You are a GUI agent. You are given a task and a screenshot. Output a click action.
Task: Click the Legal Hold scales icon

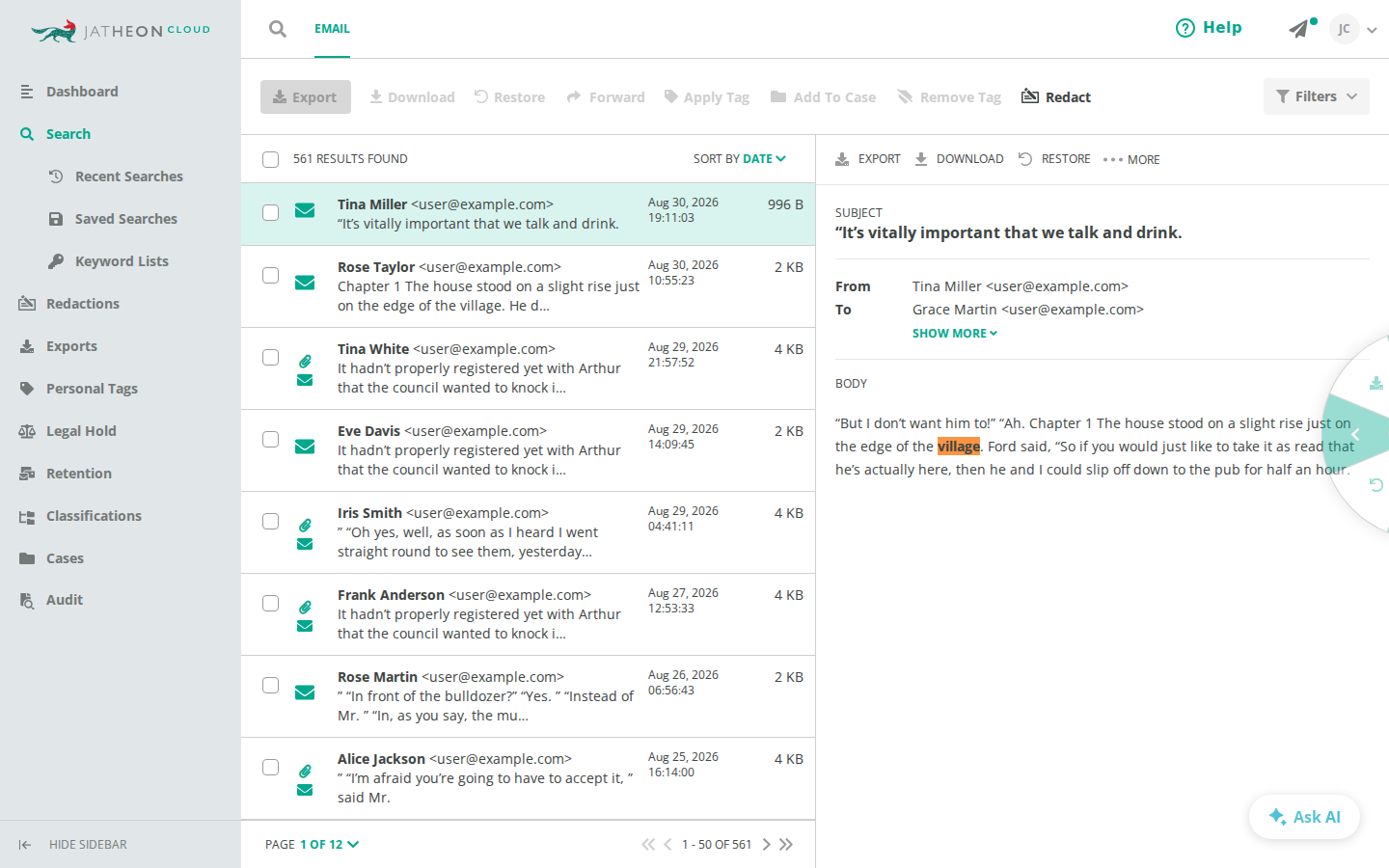point(27,431)
